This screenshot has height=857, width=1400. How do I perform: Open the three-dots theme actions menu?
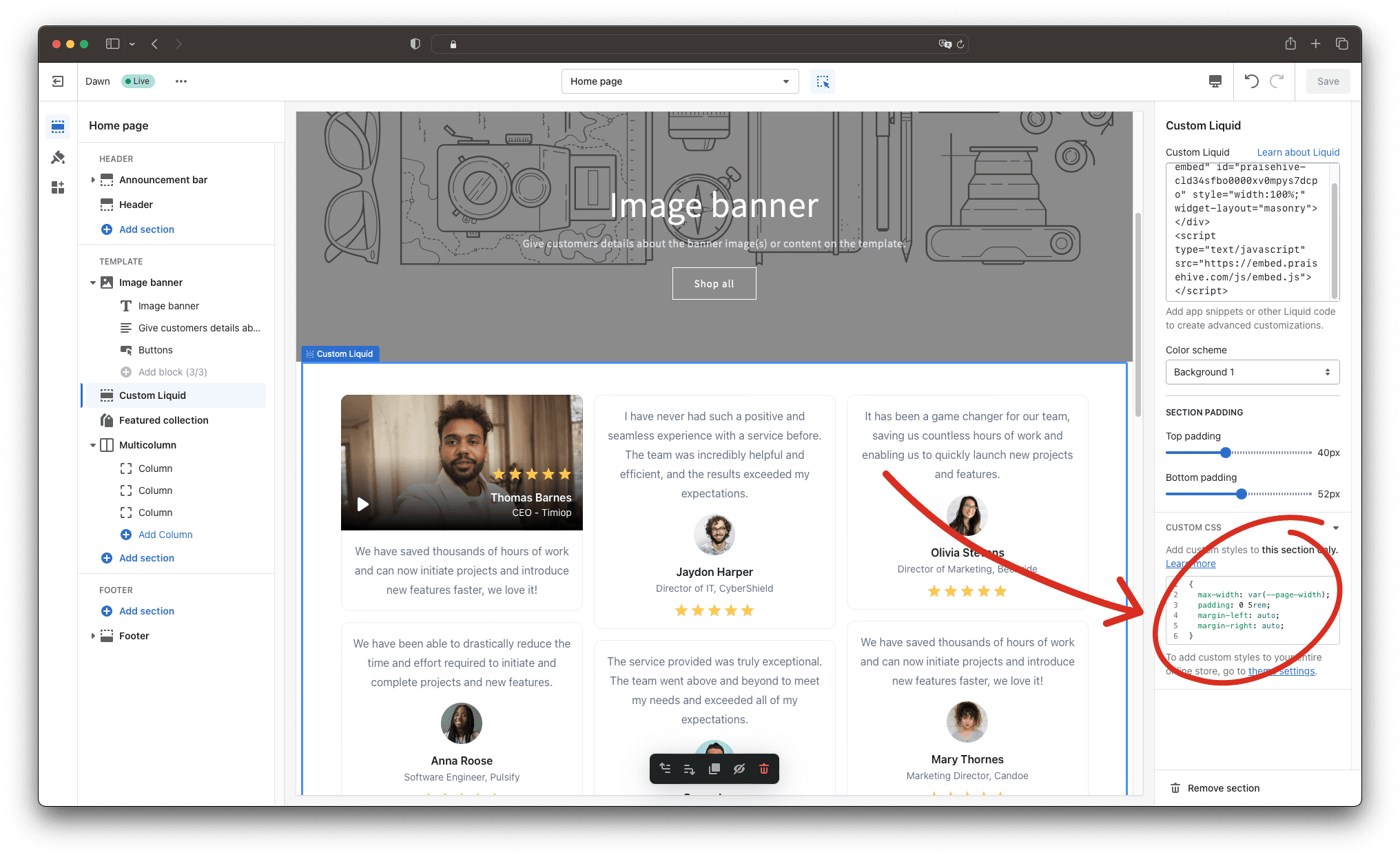click(181, 81)
